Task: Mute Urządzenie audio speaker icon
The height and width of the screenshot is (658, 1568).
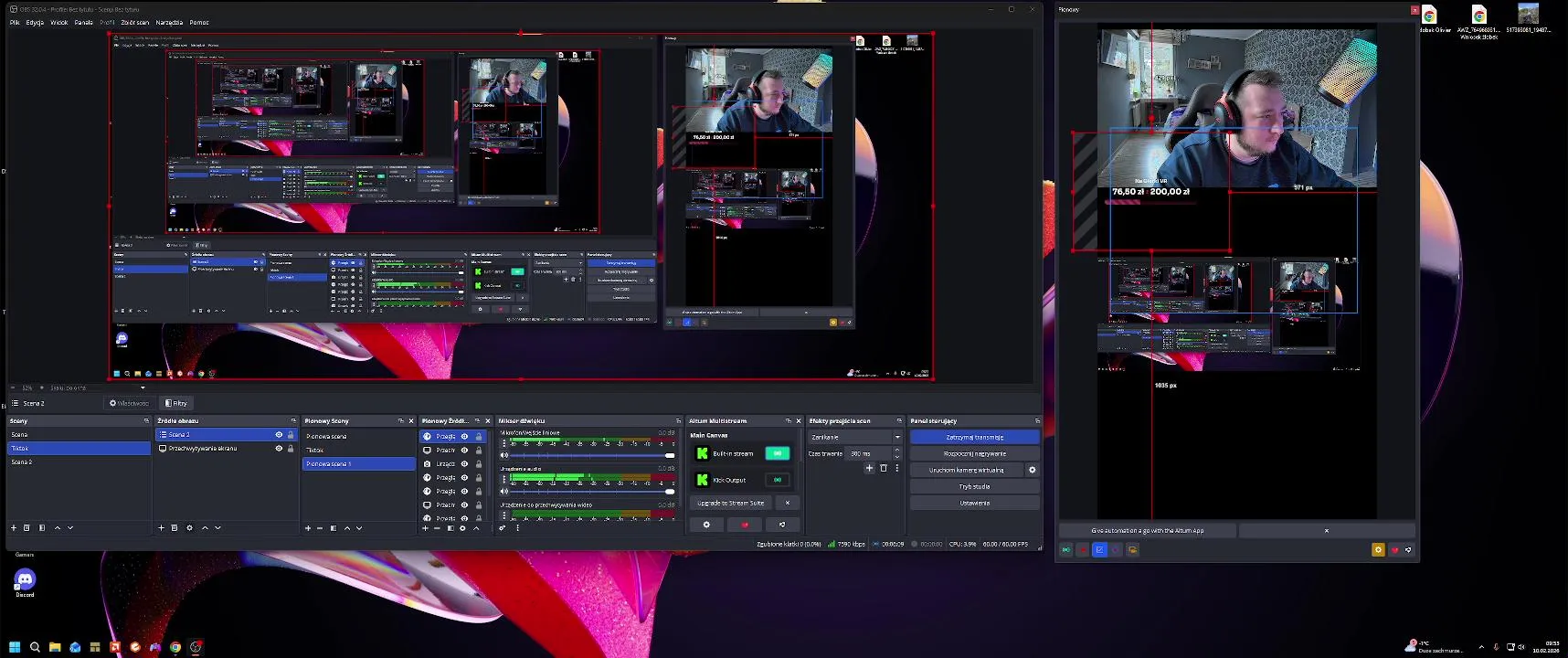Action: pos(504,491)
